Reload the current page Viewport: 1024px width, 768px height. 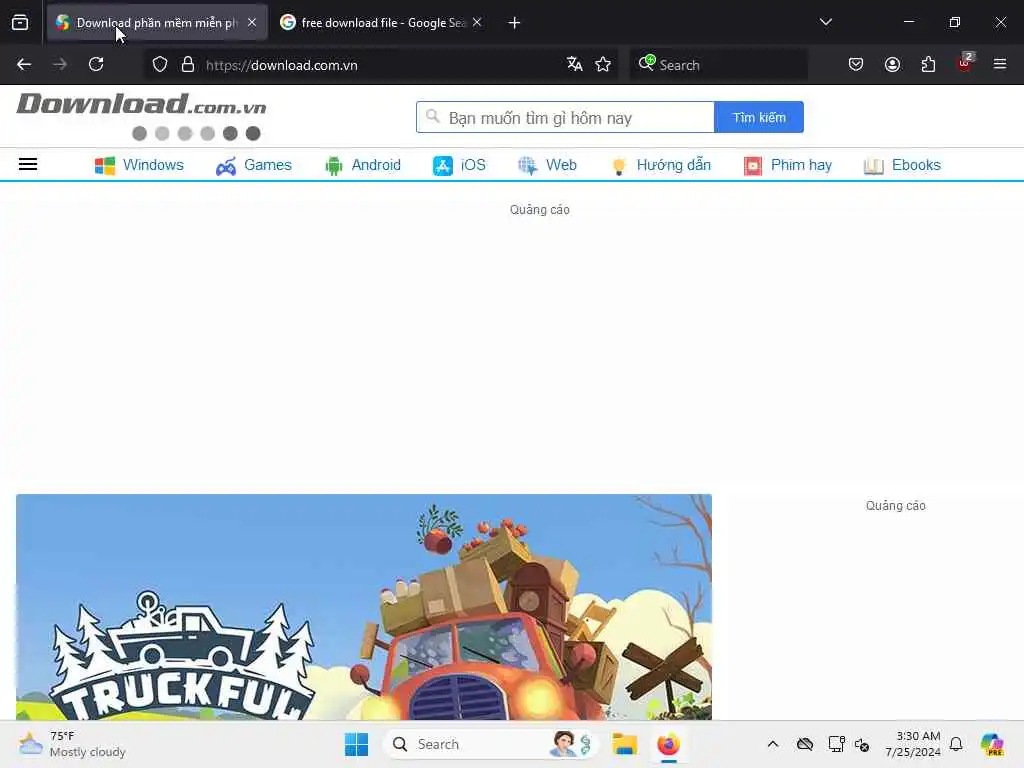pos(96,65)
